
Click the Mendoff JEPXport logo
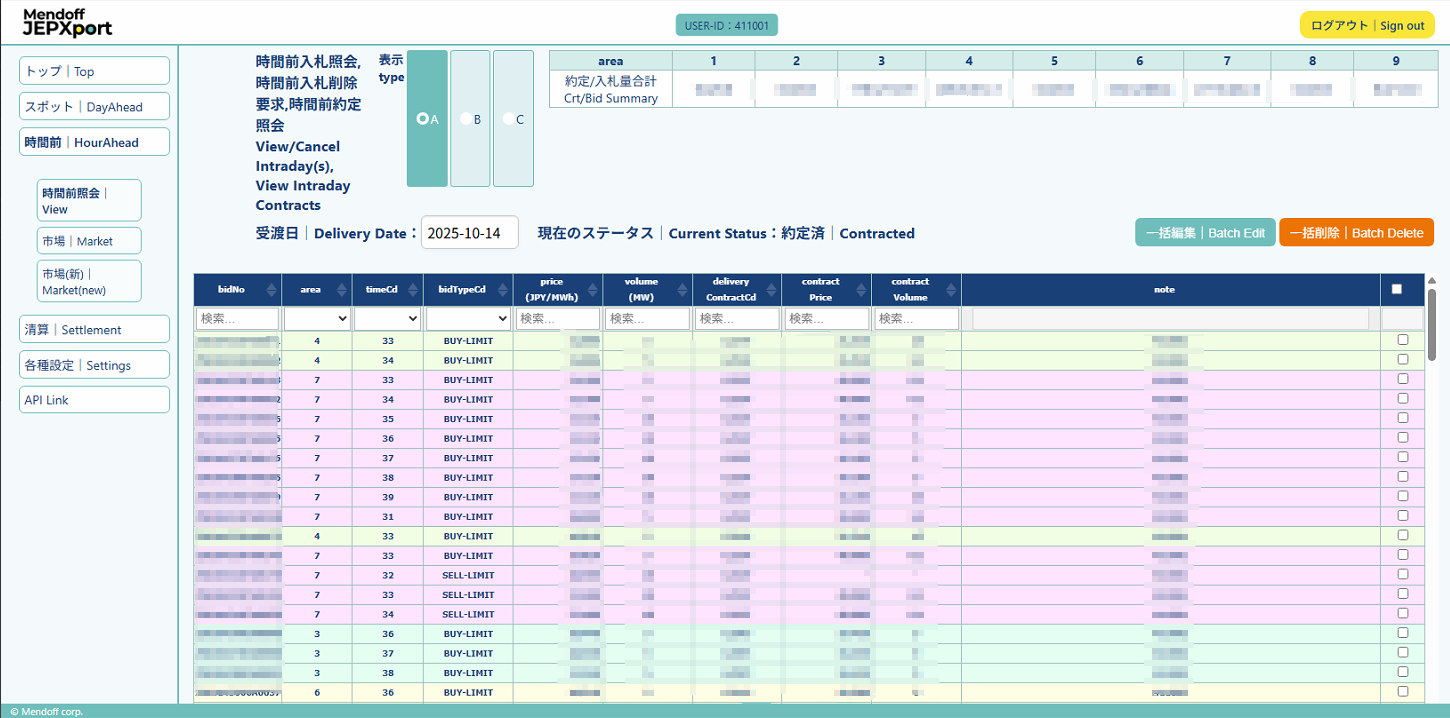[68, 22]
